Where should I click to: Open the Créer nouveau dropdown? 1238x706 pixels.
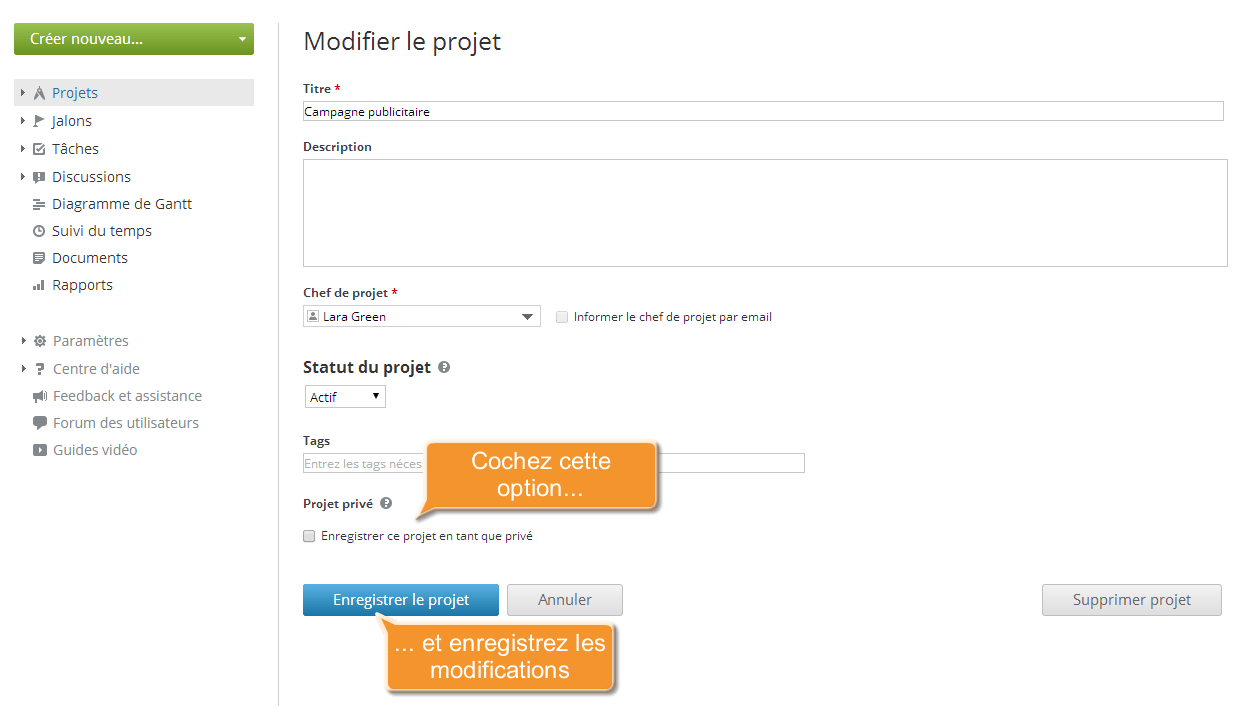pyautogui.click(x=134, y=39)
